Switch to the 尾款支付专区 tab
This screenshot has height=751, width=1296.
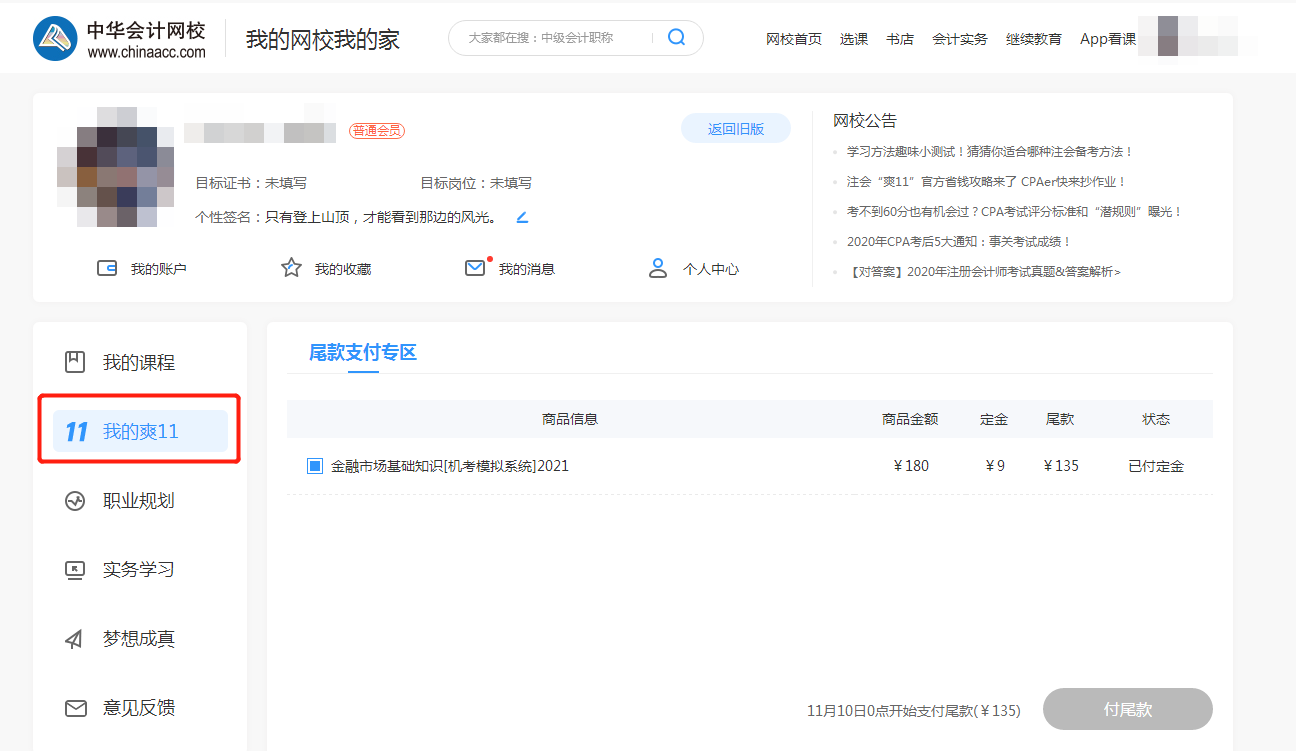point(363,353)
